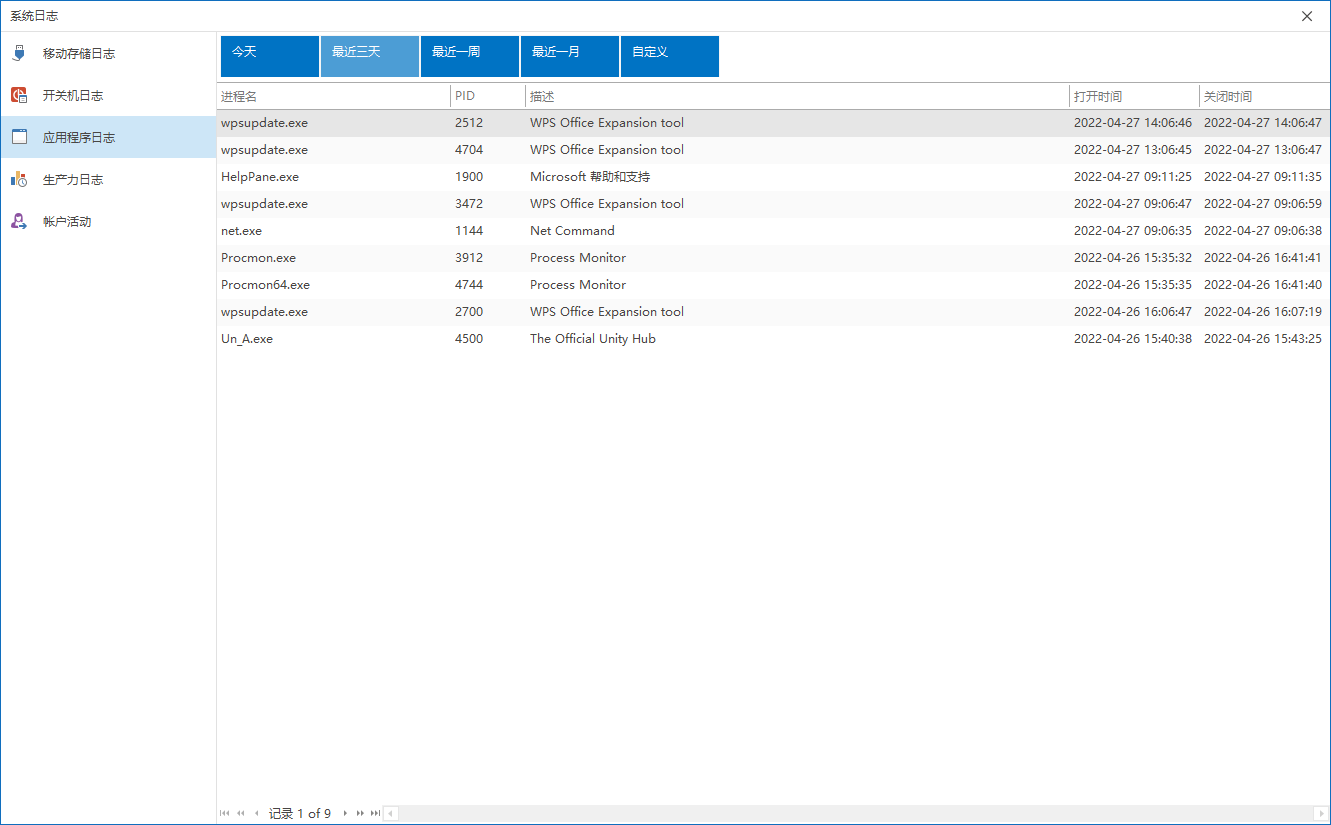Click the productivity log chart icon
The image size is (1331, 825).
coord(19,179)
